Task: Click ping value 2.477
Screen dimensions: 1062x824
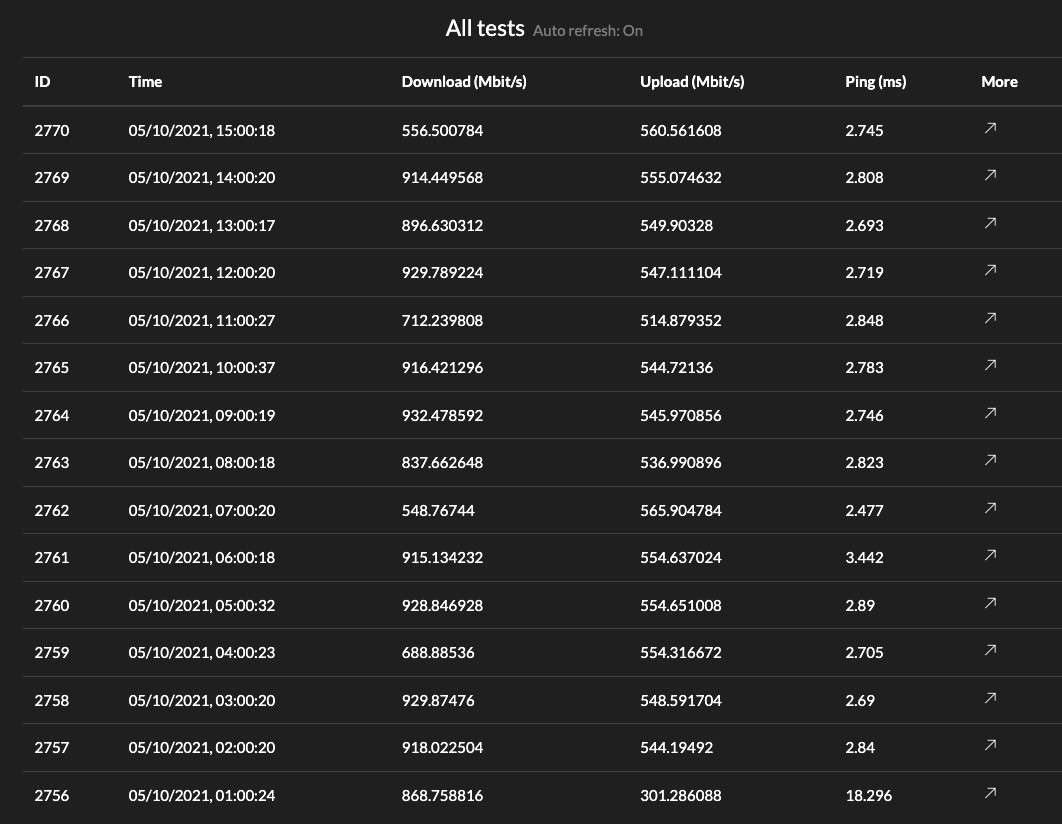Action: click(864, 511)
